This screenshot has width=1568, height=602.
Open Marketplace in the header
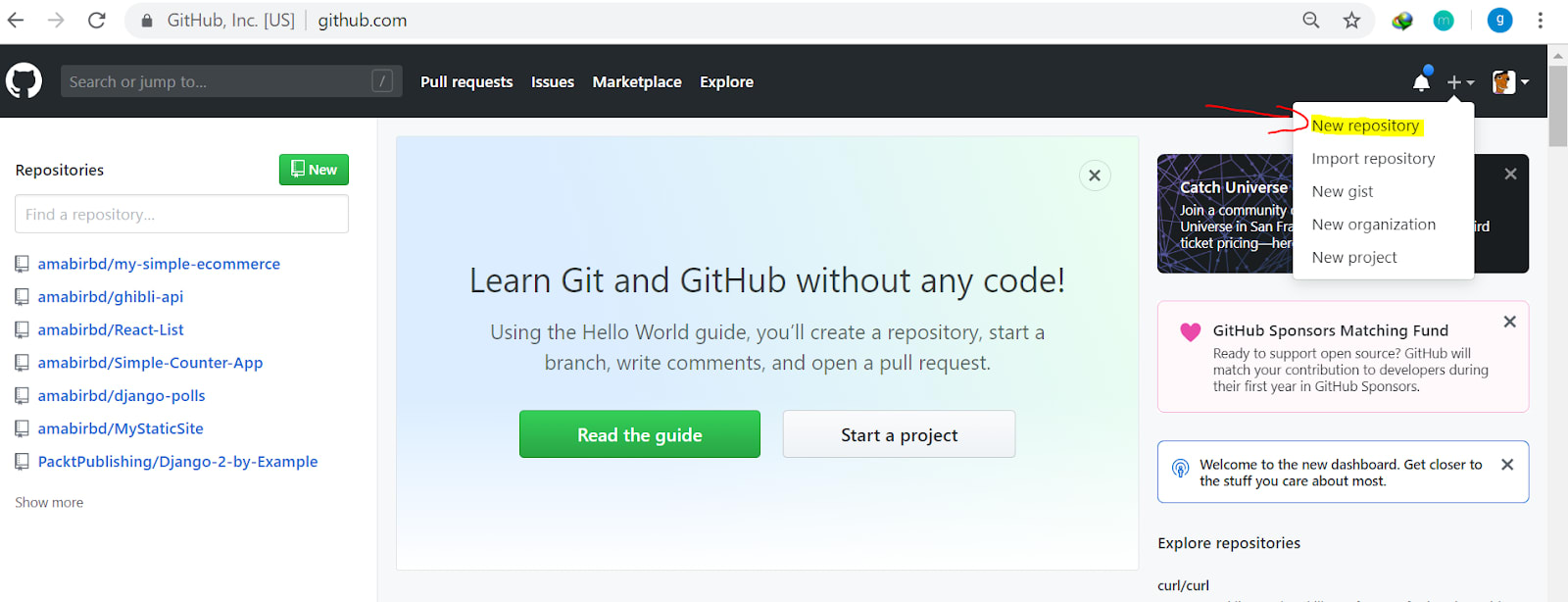tap(637, 82)
